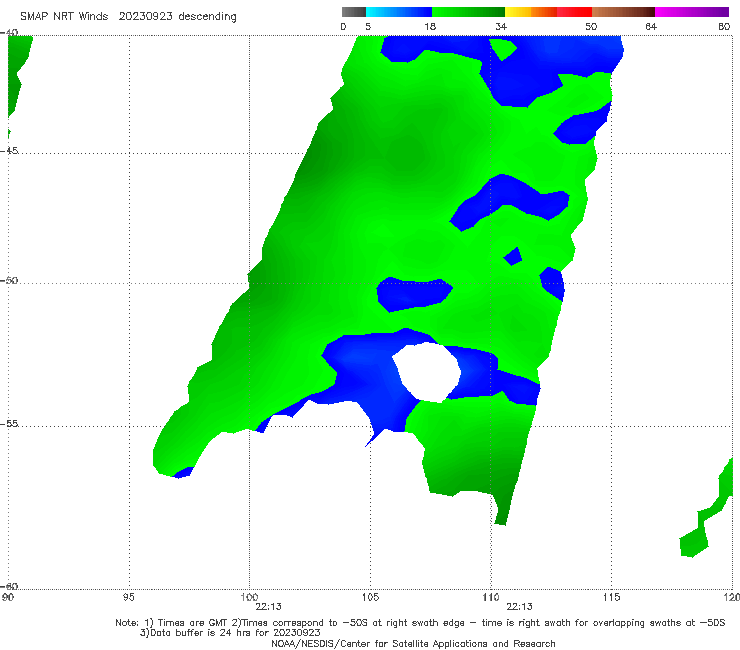The image size is (740, 650).
Task: Click the note '3)Data buffer is 24 hrs'
Action: [230, 633]
